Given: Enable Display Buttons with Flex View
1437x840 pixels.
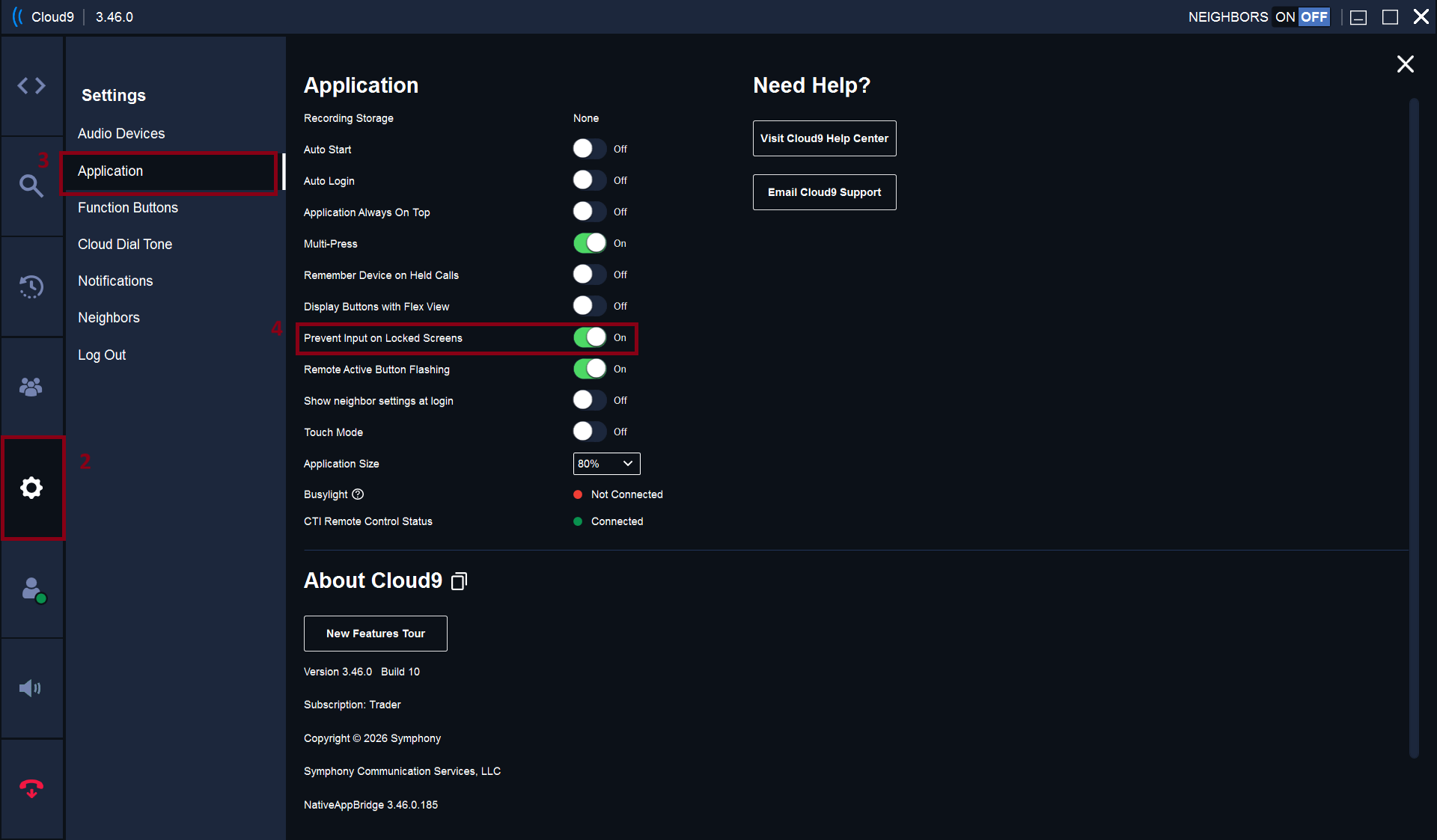Looking at the screenshot, I should (590, 306).
